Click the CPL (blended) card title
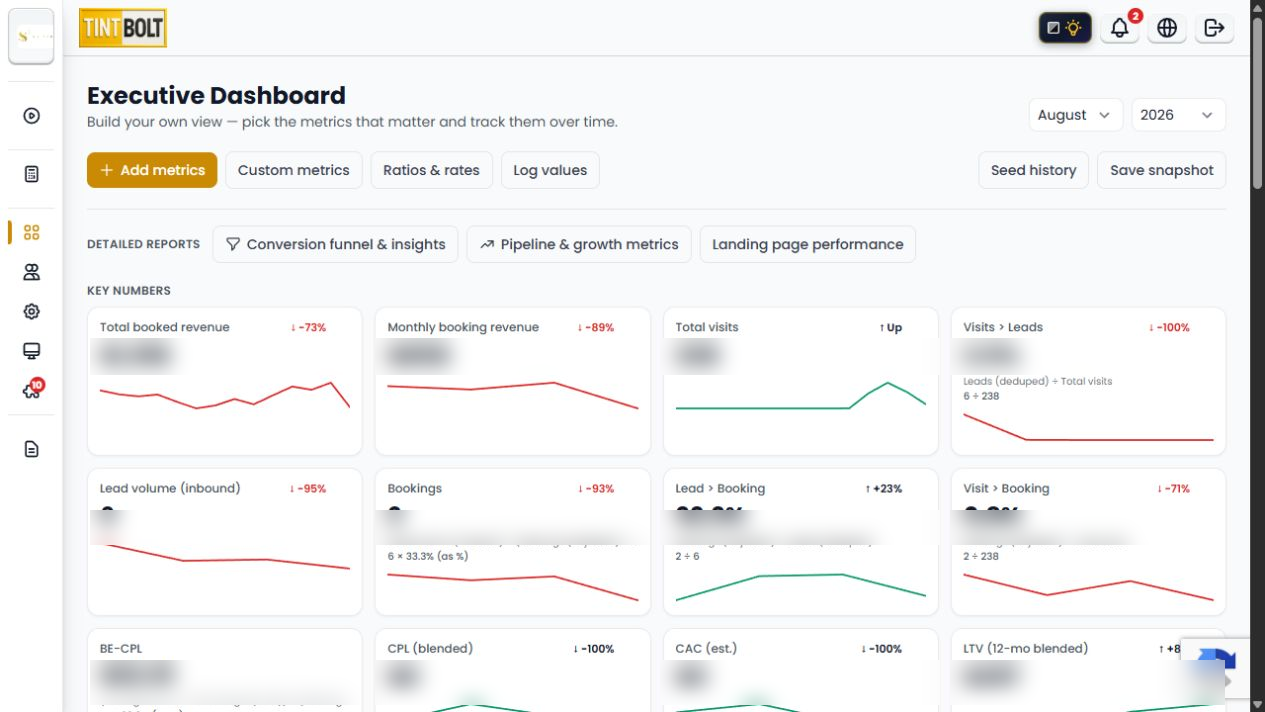 coord(431,648)
